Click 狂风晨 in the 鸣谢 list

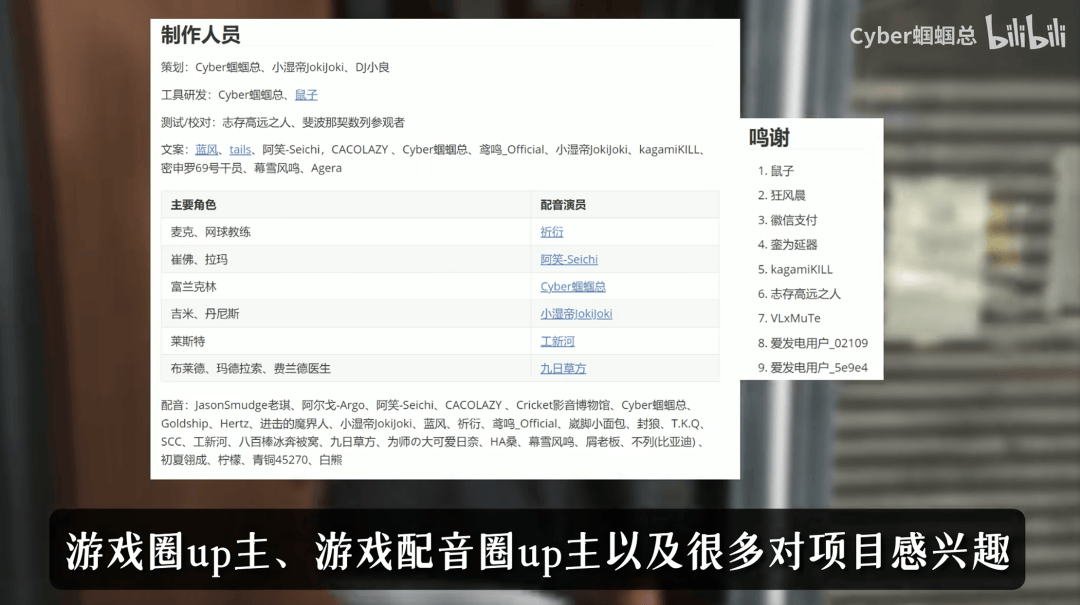(787, 195)
